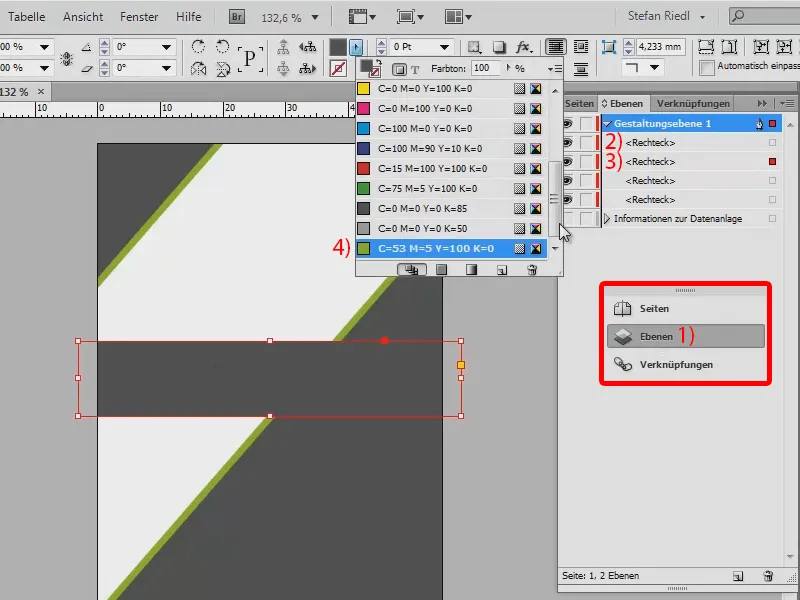Select swatch C=15 M=100 Y=100 K=0

pos(451,168)
